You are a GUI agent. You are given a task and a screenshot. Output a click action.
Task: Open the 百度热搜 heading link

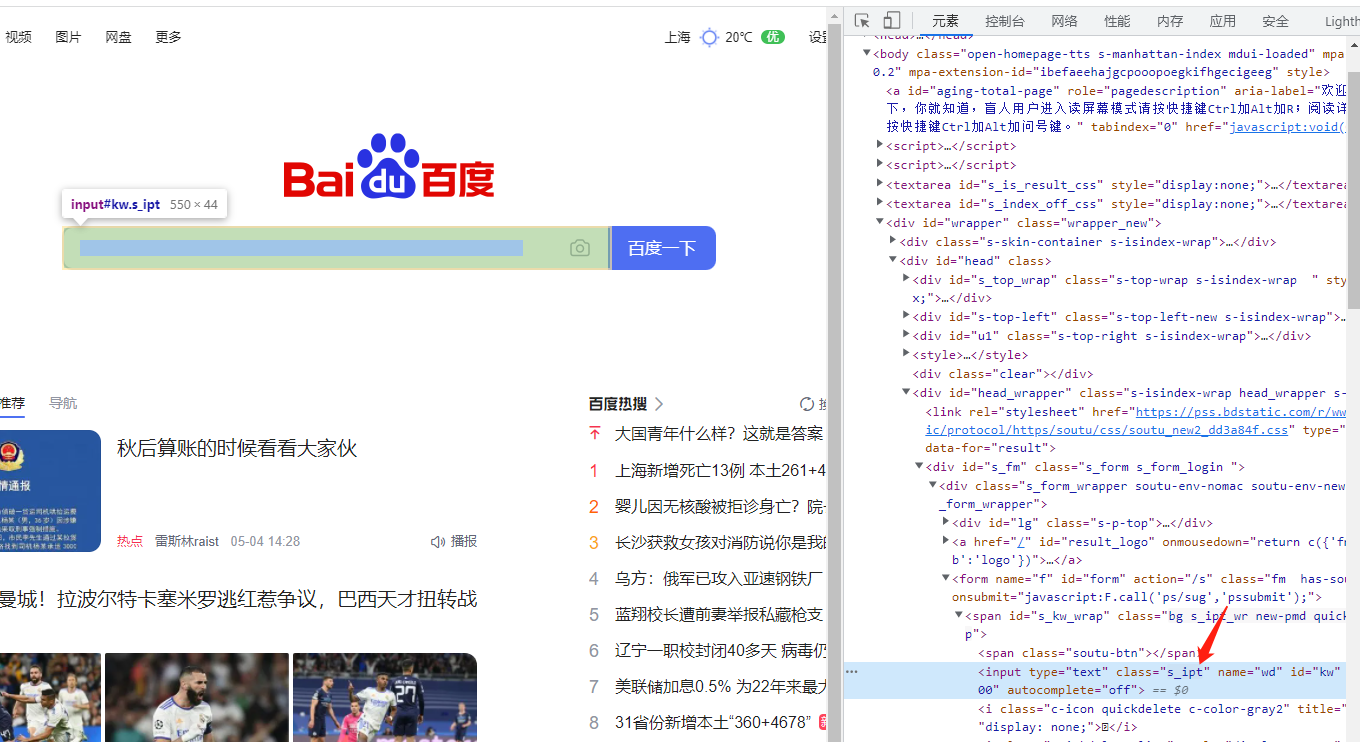617,404
